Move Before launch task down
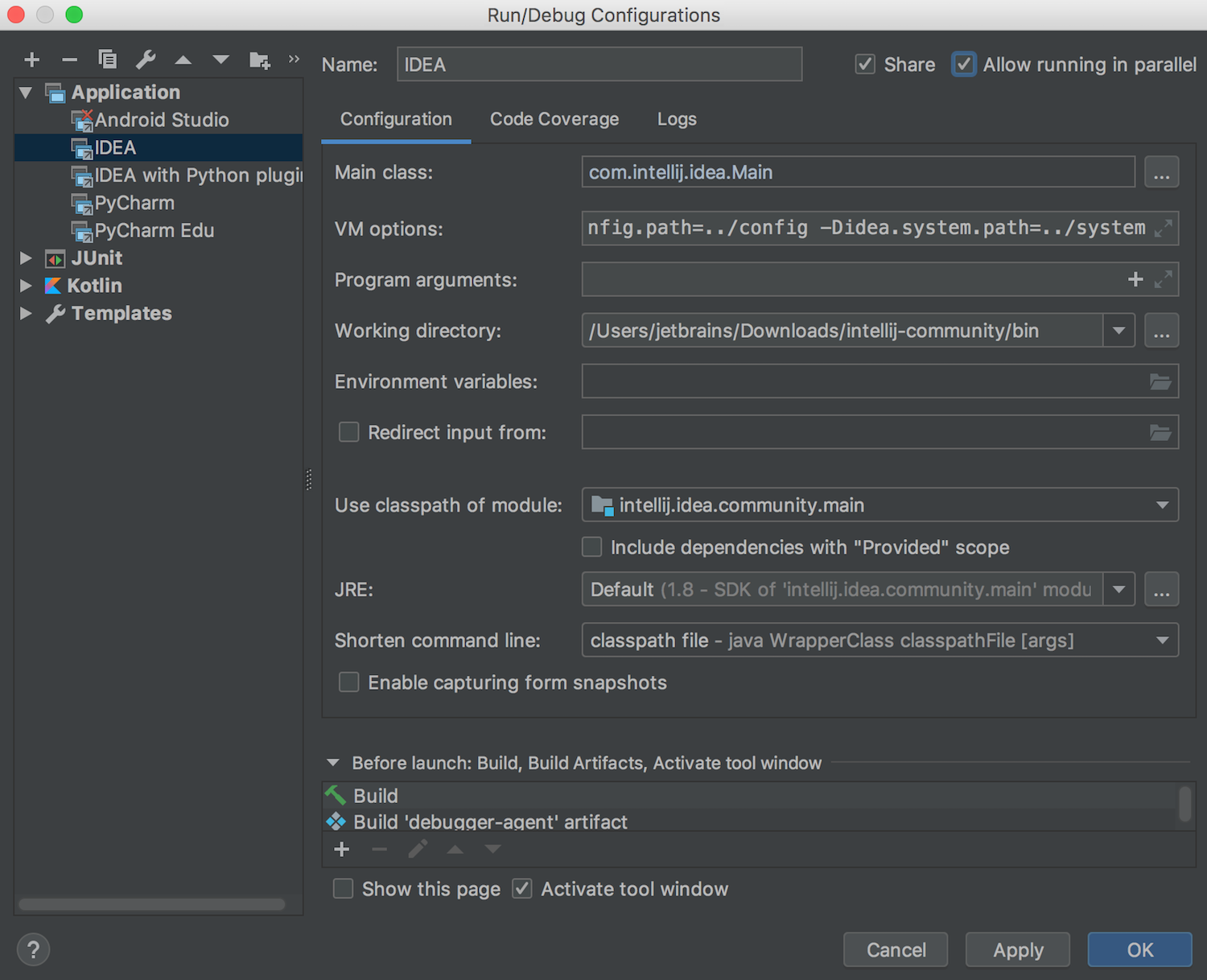 pyautogui.click(x=492, y=849)
